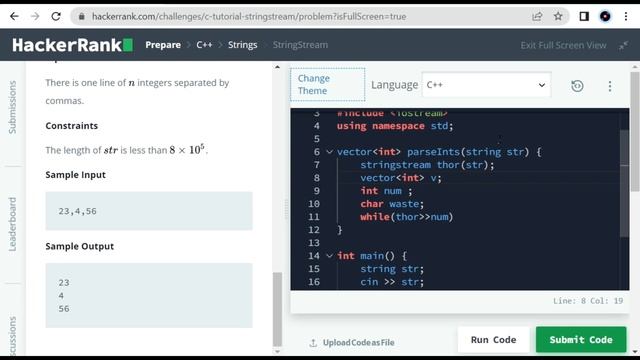
Task: Click the 'Line: 8 Col: 19' status text
Action: point(588,301)
